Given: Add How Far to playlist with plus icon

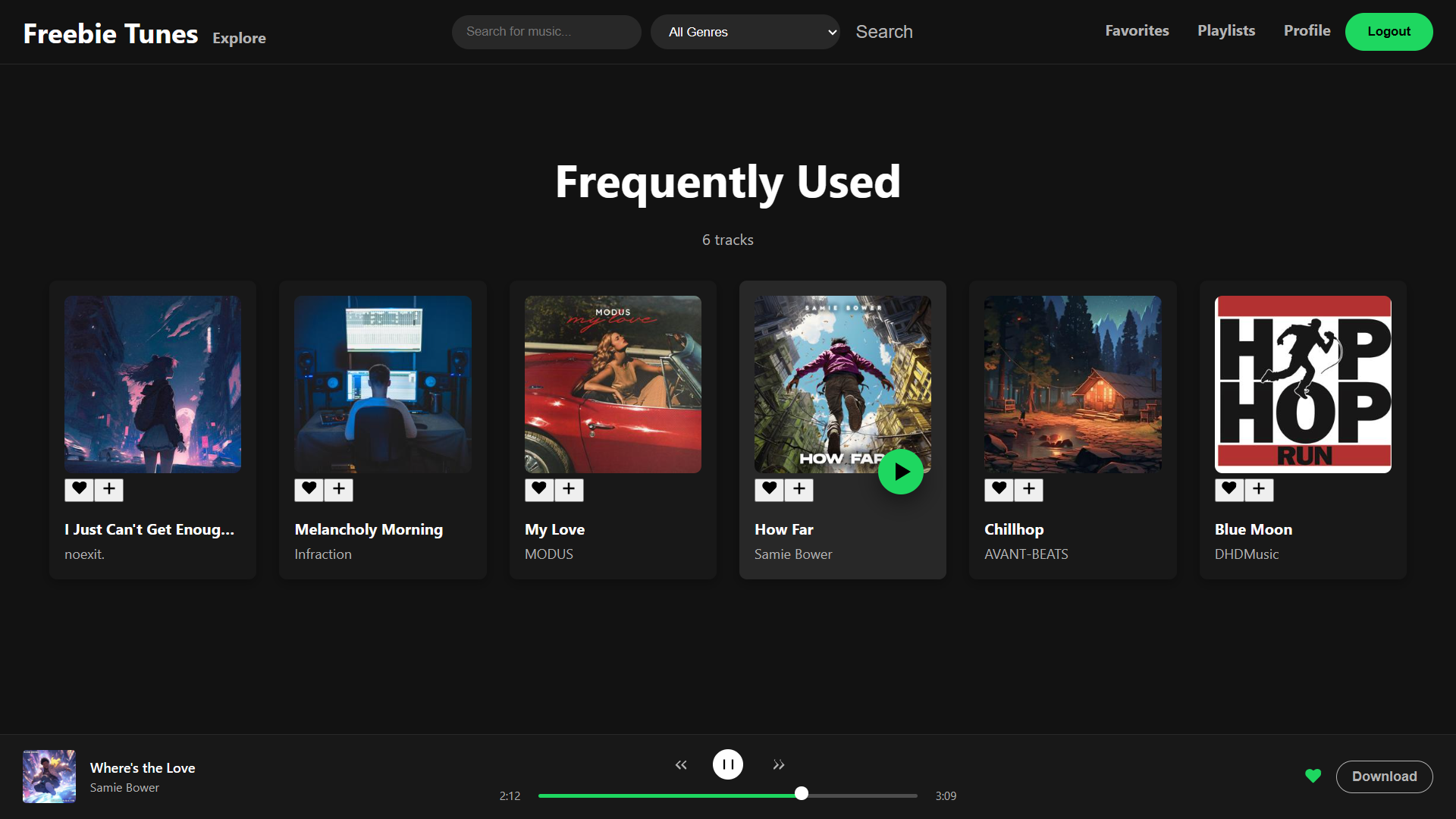Looking at the screenshot, I should click(x=798, y=490).
